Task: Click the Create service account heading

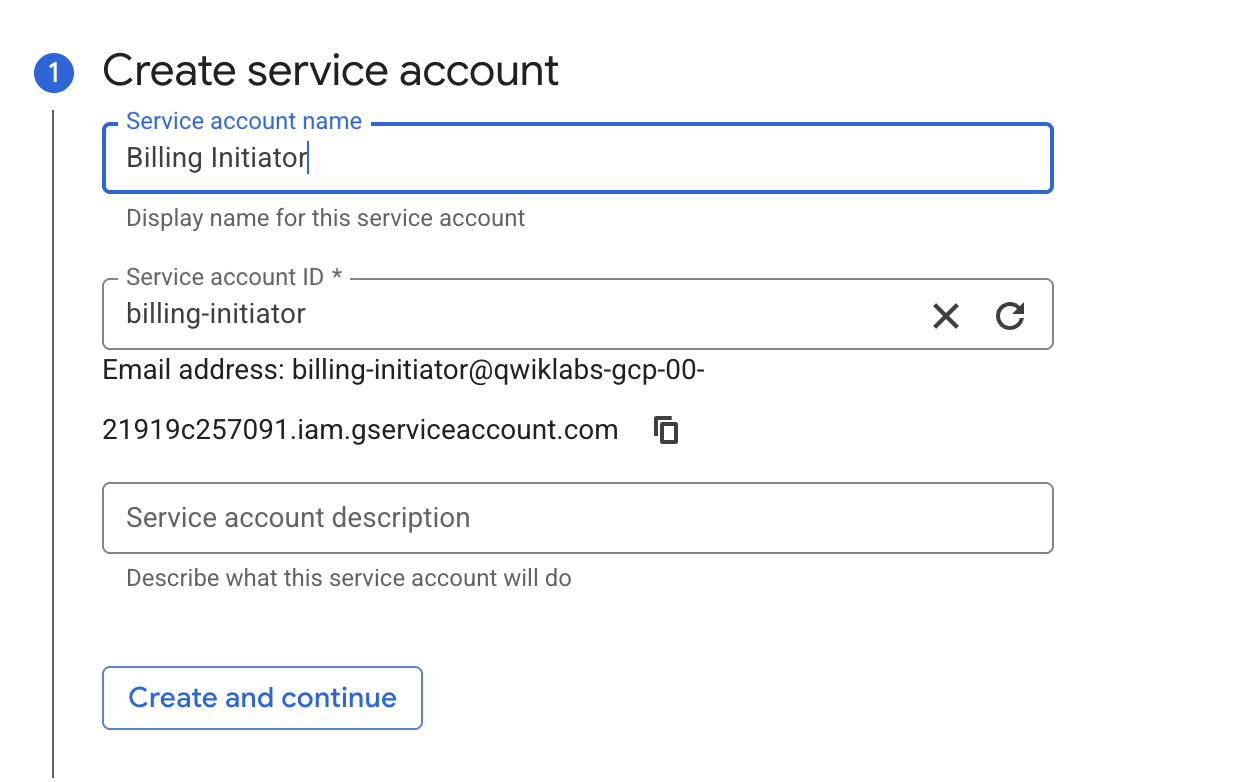Action: coord(331,70)
